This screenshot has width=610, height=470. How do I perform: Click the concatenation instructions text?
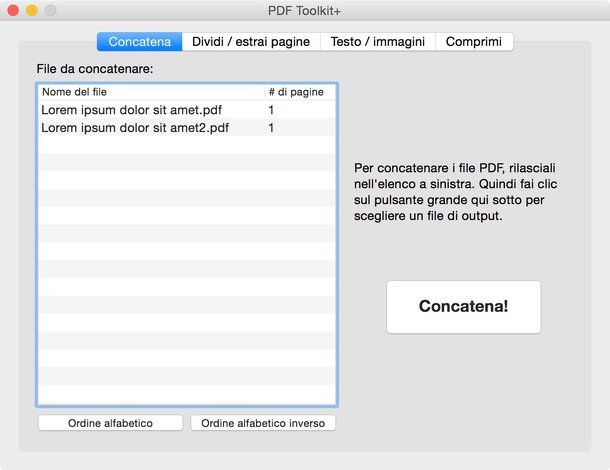[456, 192]
